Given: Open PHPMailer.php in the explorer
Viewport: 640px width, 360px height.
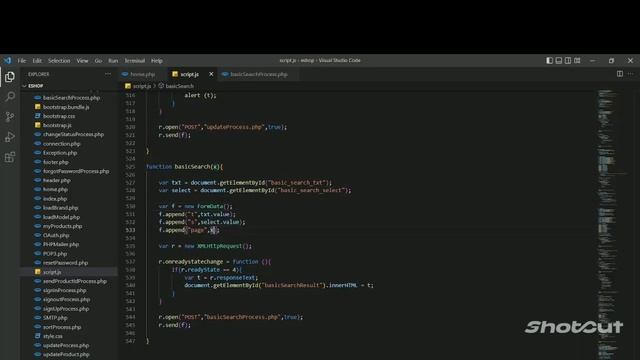Looking at the screenshot, I should click(61, 244).
